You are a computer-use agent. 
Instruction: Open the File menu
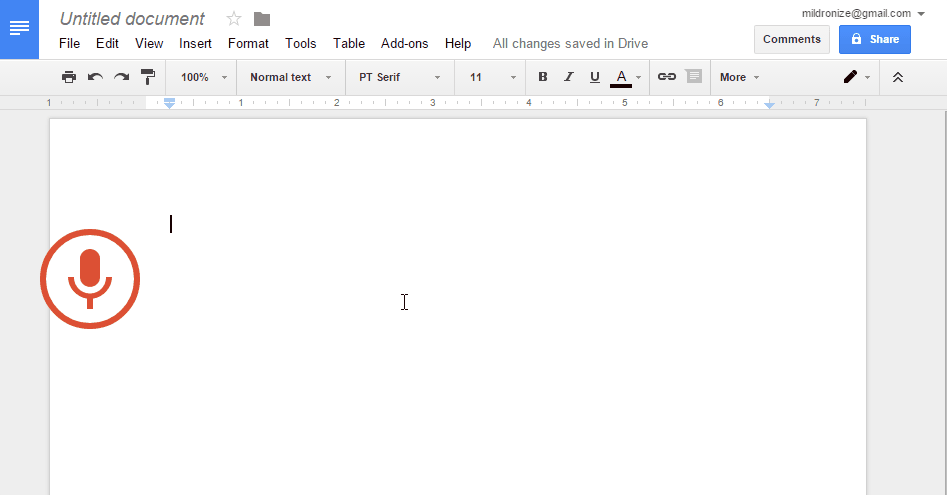coord(69,43)
